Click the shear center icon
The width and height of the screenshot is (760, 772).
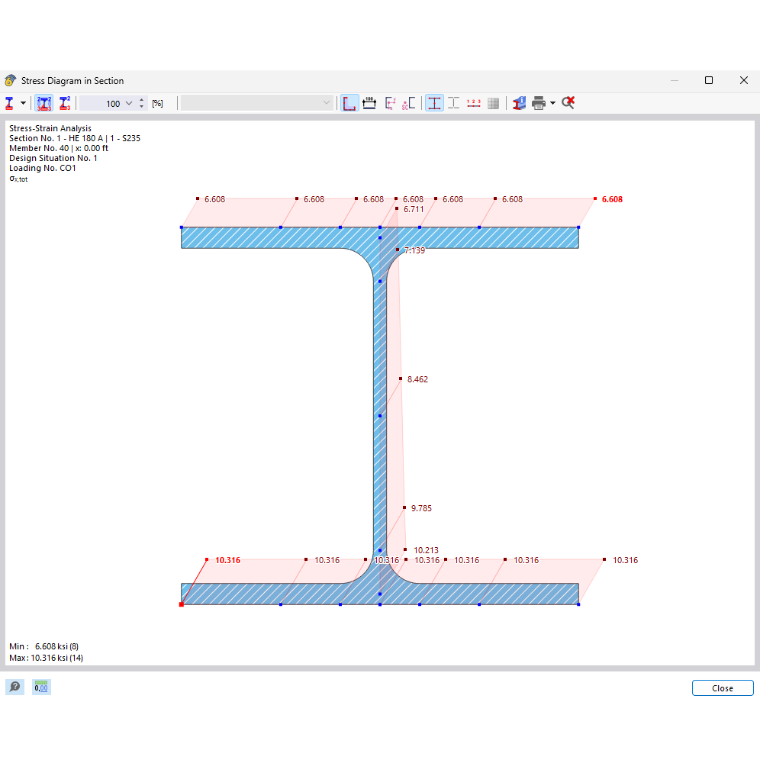click(x=409, y=103)
